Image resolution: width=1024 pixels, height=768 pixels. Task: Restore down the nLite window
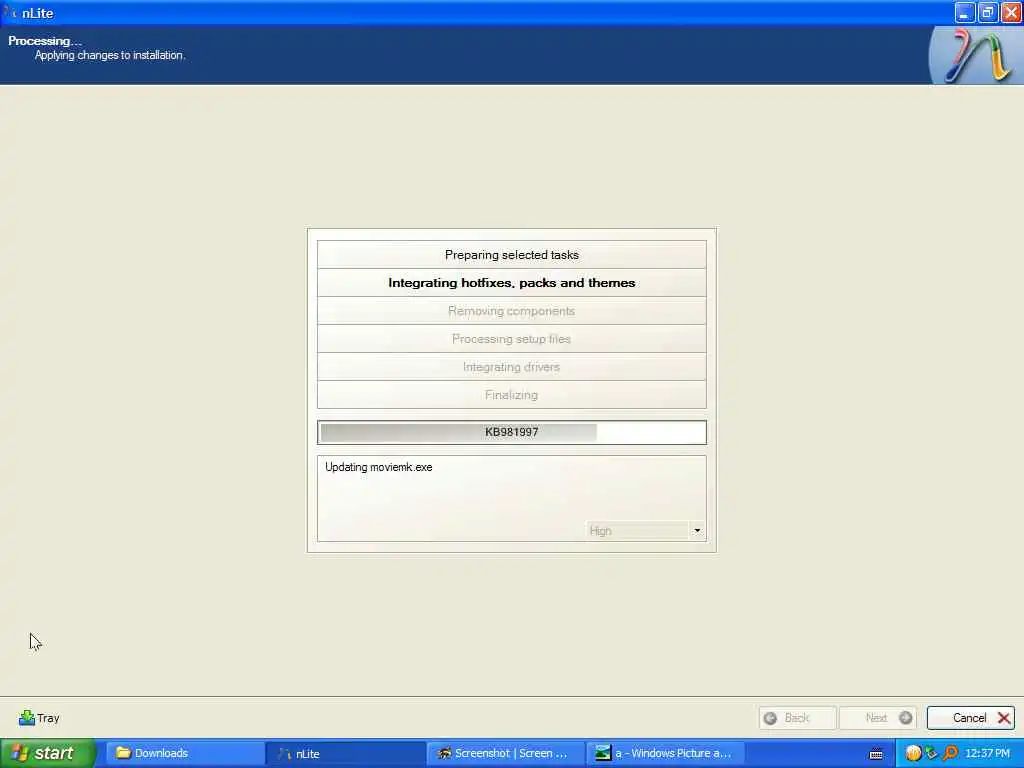987,12
